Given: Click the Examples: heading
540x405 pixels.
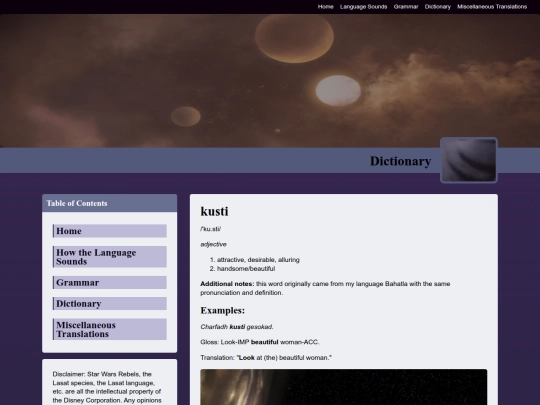Looking at the screenshot, I should tap(222, 310).
